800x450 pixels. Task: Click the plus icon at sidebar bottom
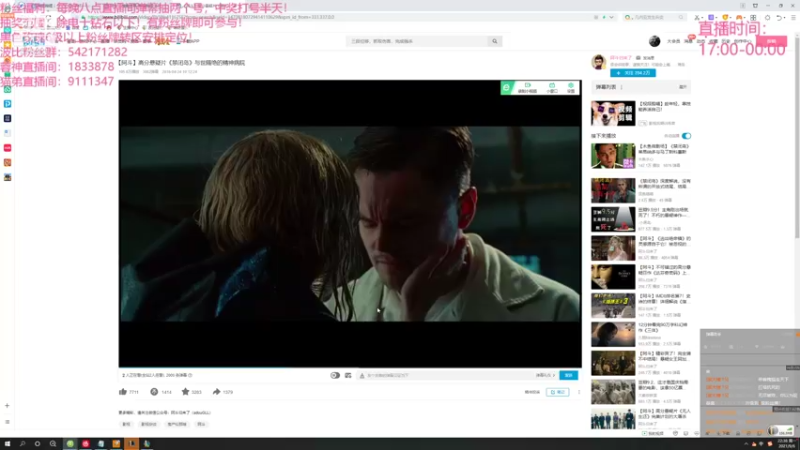(7, 406)
